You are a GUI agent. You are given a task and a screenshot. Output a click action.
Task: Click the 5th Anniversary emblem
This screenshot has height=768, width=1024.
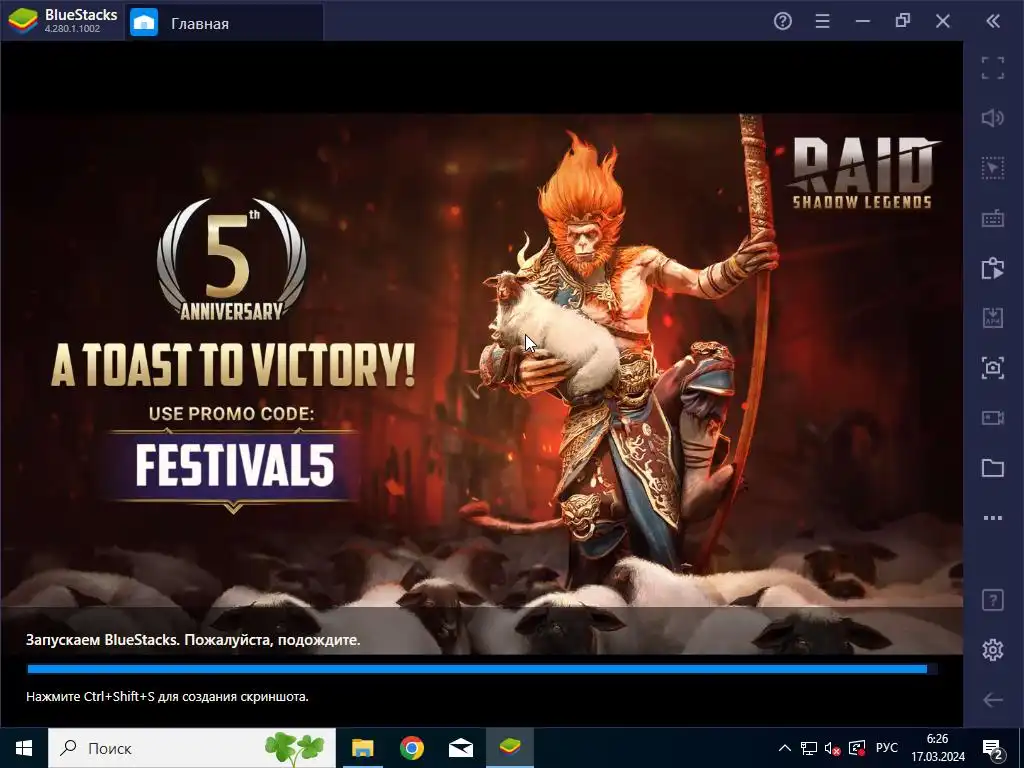point(231,260)
